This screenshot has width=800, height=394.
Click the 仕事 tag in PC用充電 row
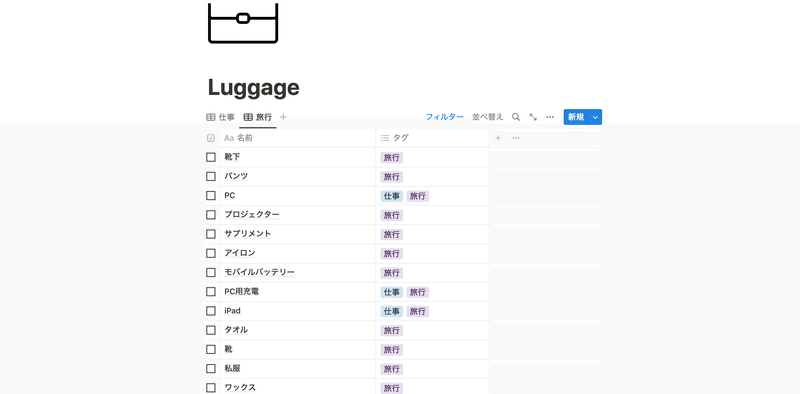pyautogui.click(x=391, y=292)
